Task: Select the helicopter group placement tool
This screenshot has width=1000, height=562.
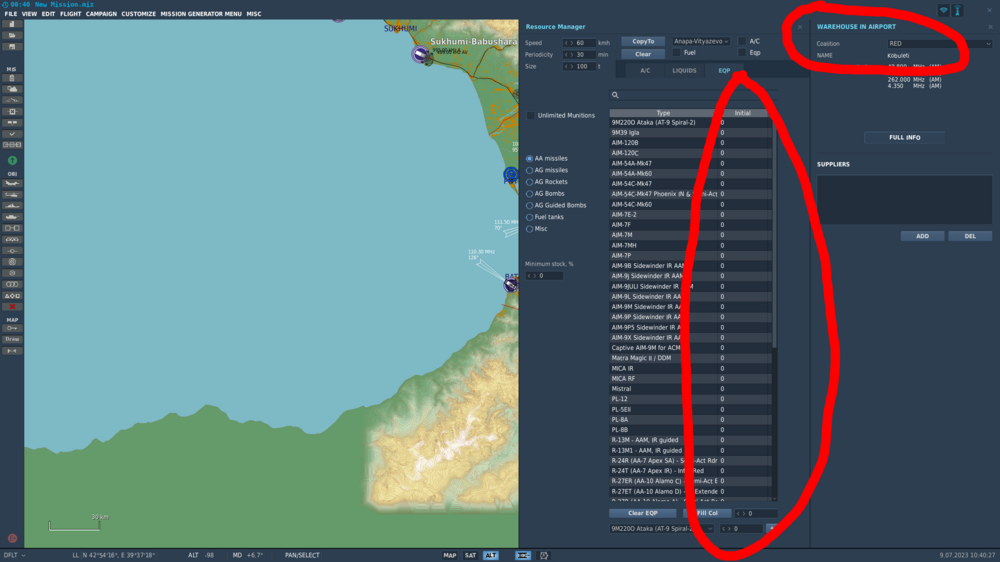Action: pyautogui.click(x=11, y=195)
